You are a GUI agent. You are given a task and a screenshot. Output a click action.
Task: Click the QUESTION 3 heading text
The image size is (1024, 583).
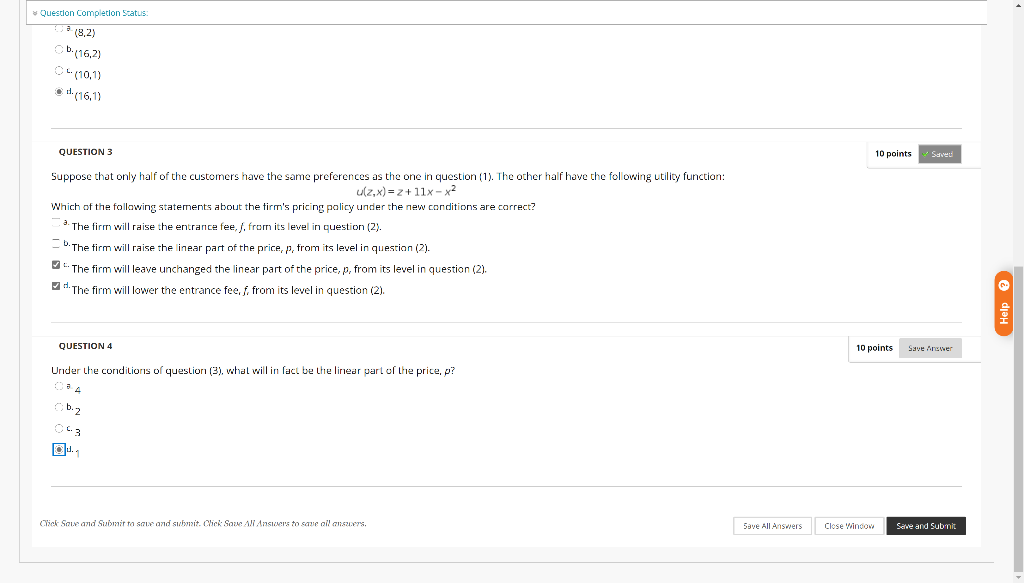coord(86,151)
